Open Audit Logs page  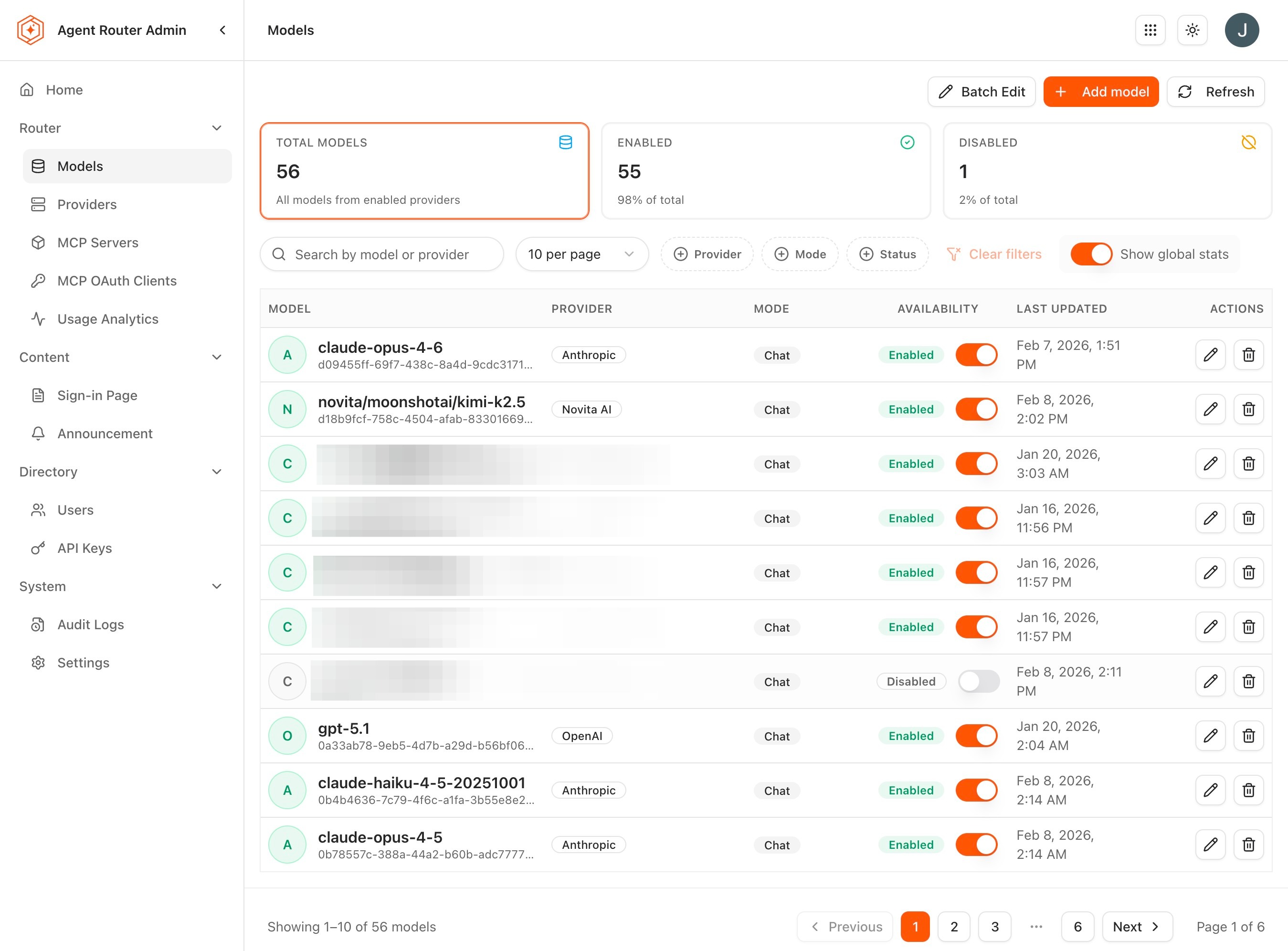point(127,624)
